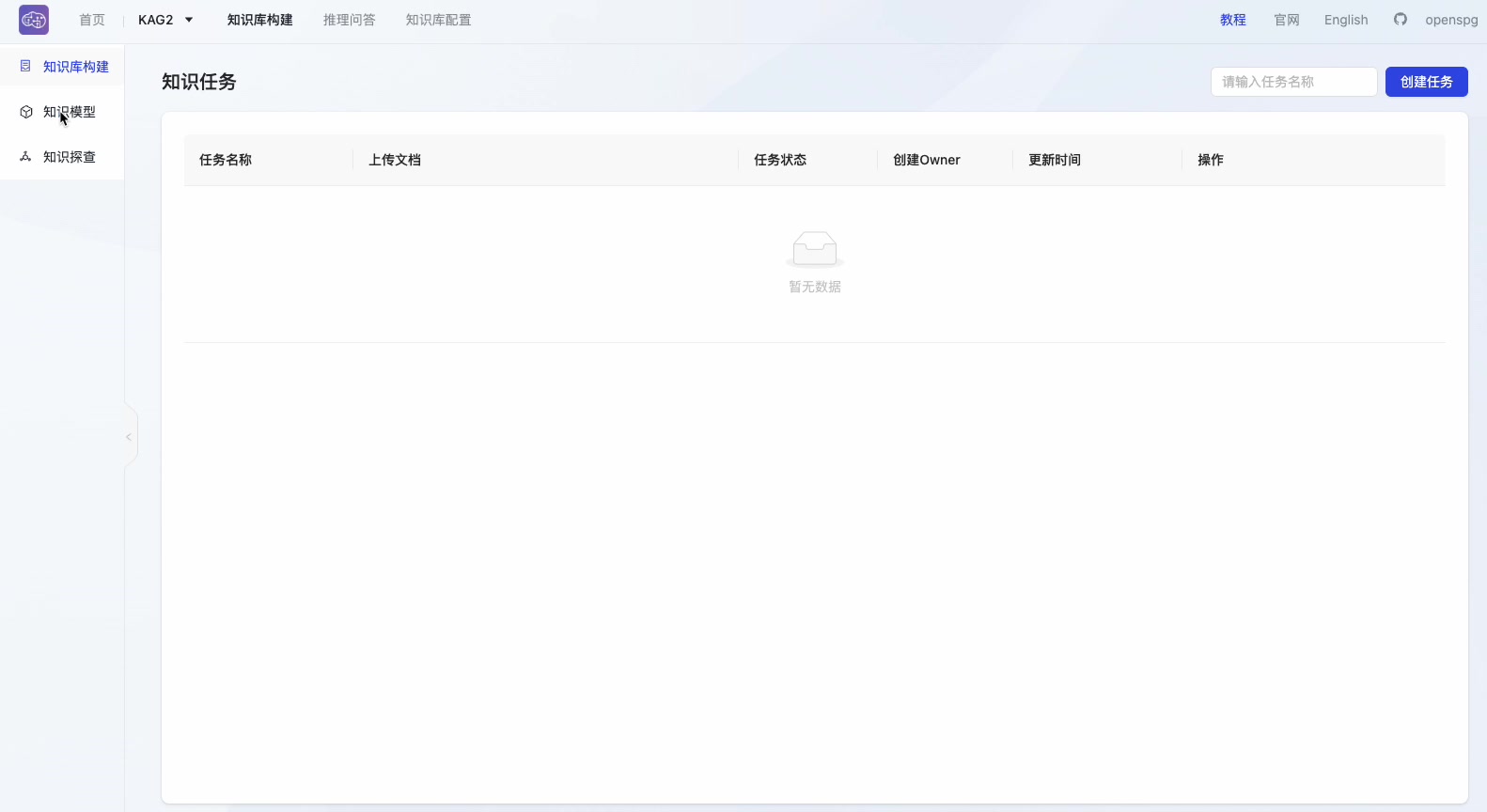Open the 教程 tutorial link

(1233, 20)
